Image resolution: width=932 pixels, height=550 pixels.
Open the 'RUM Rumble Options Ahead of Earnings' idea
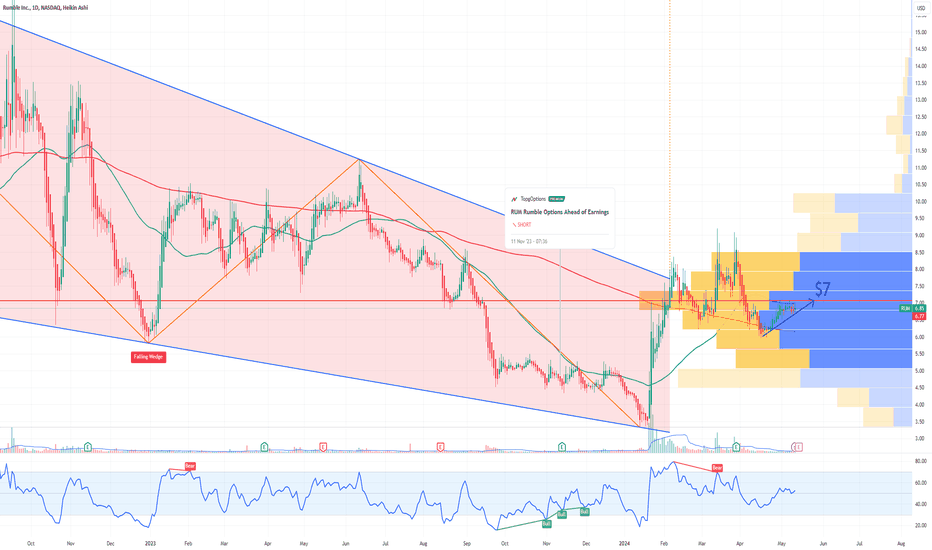pyautogui.click(x=559, y=212)
